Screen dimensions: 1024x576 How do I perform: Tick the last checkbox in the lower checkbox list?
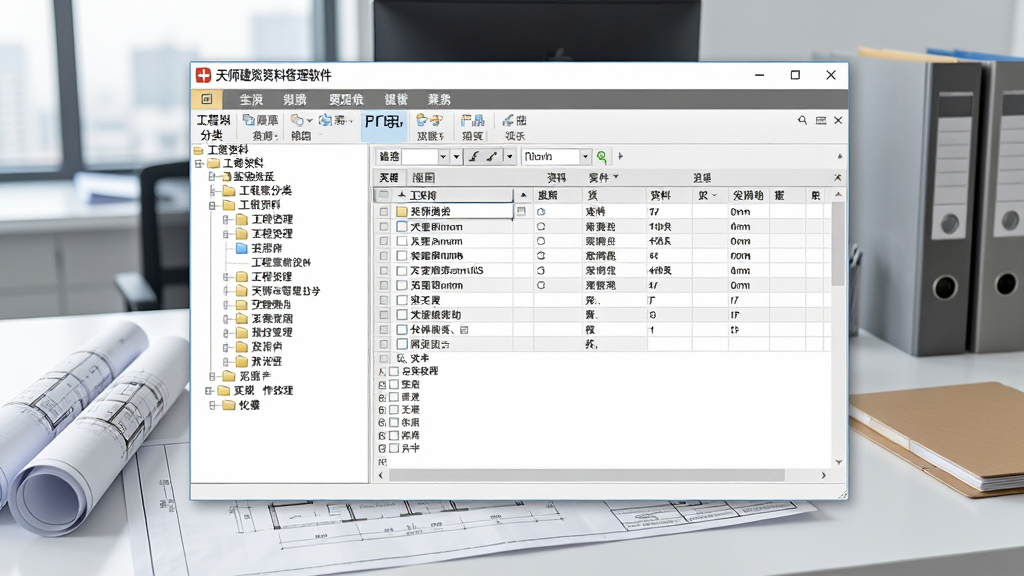(394, 449)
